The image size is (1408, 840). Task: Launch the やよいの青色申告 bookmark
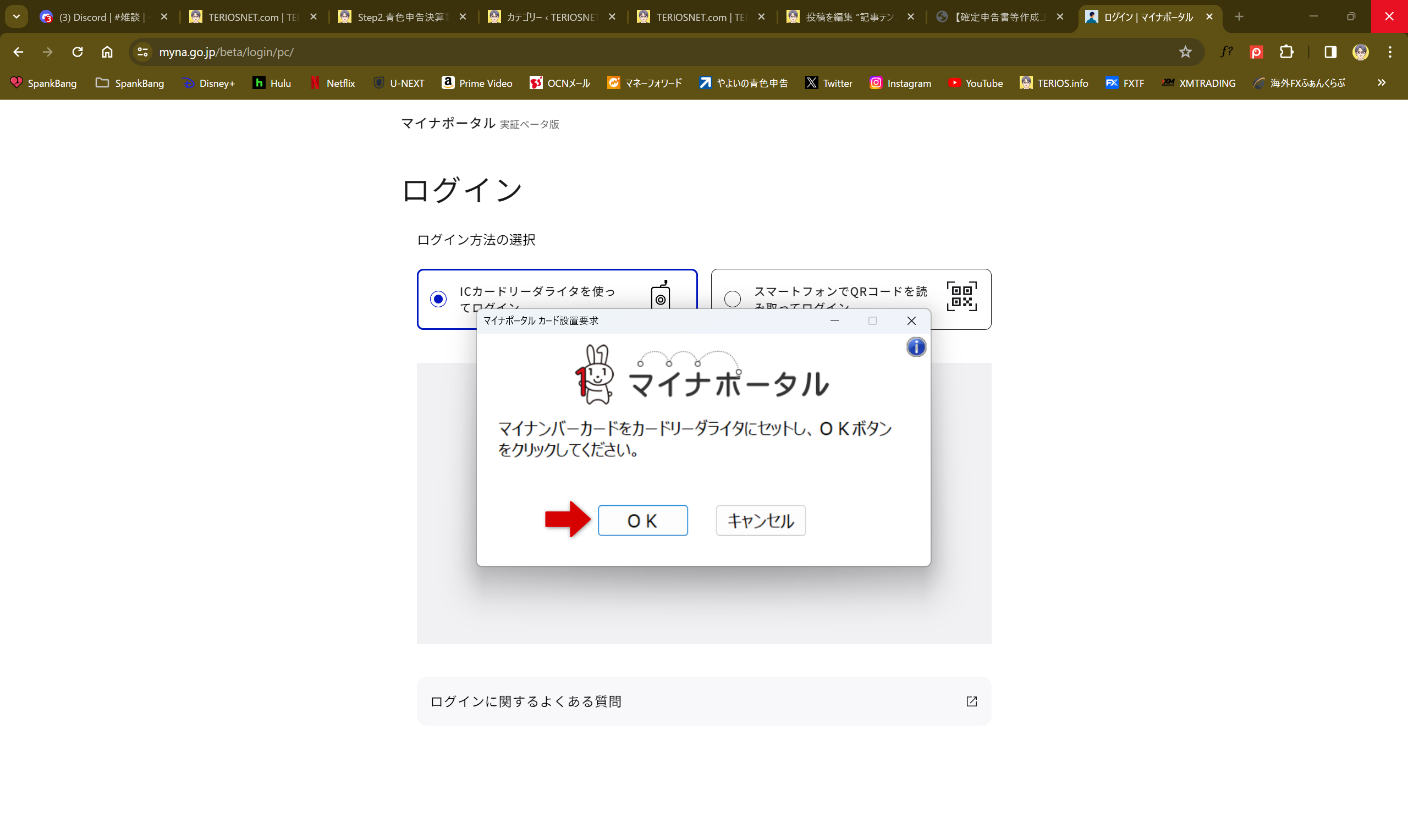[x=744, y=82]
